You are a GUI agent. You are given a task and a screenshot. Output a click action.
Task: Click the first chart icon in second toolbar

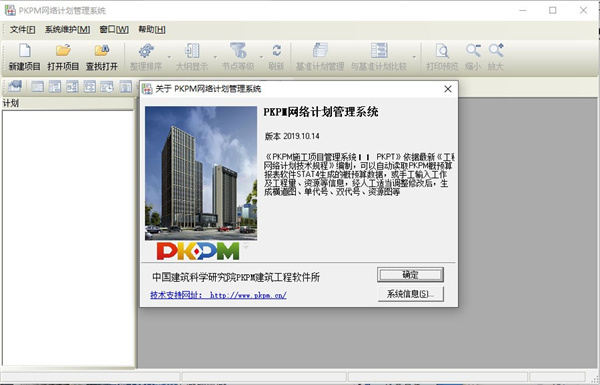15,86
